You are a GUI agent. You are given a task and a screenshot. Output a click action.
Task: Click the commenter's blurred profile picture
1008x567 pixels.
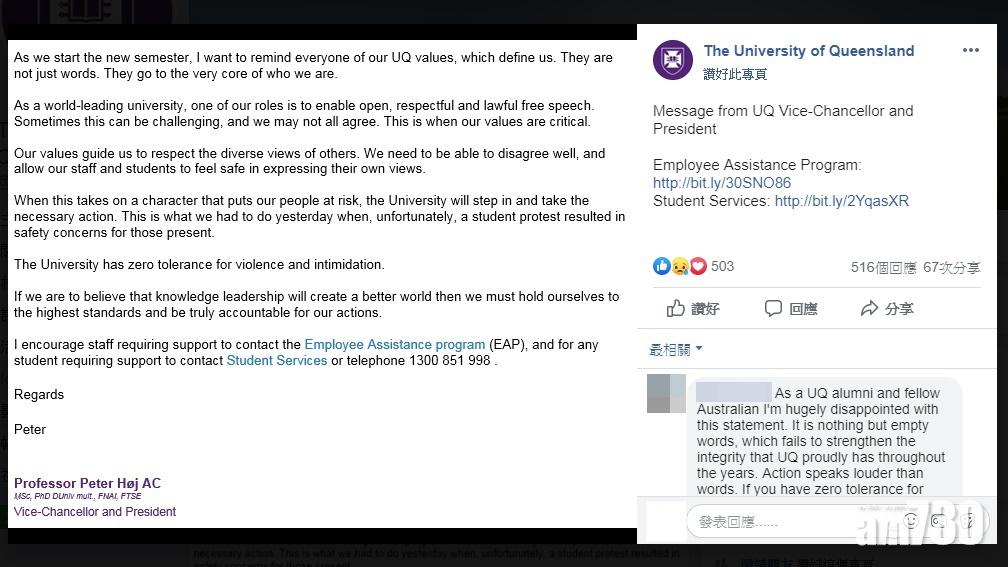click(666, 393)
